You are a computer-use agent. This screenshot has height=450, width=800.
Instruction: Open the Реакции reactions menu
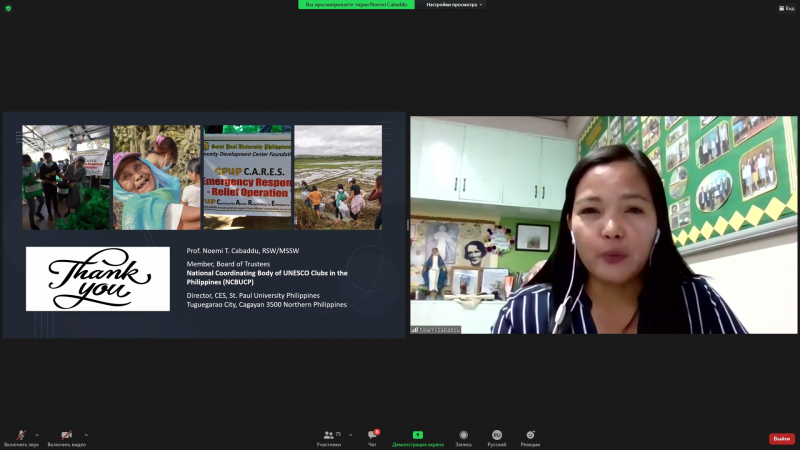pyautogui.click(x=530, y=437)
